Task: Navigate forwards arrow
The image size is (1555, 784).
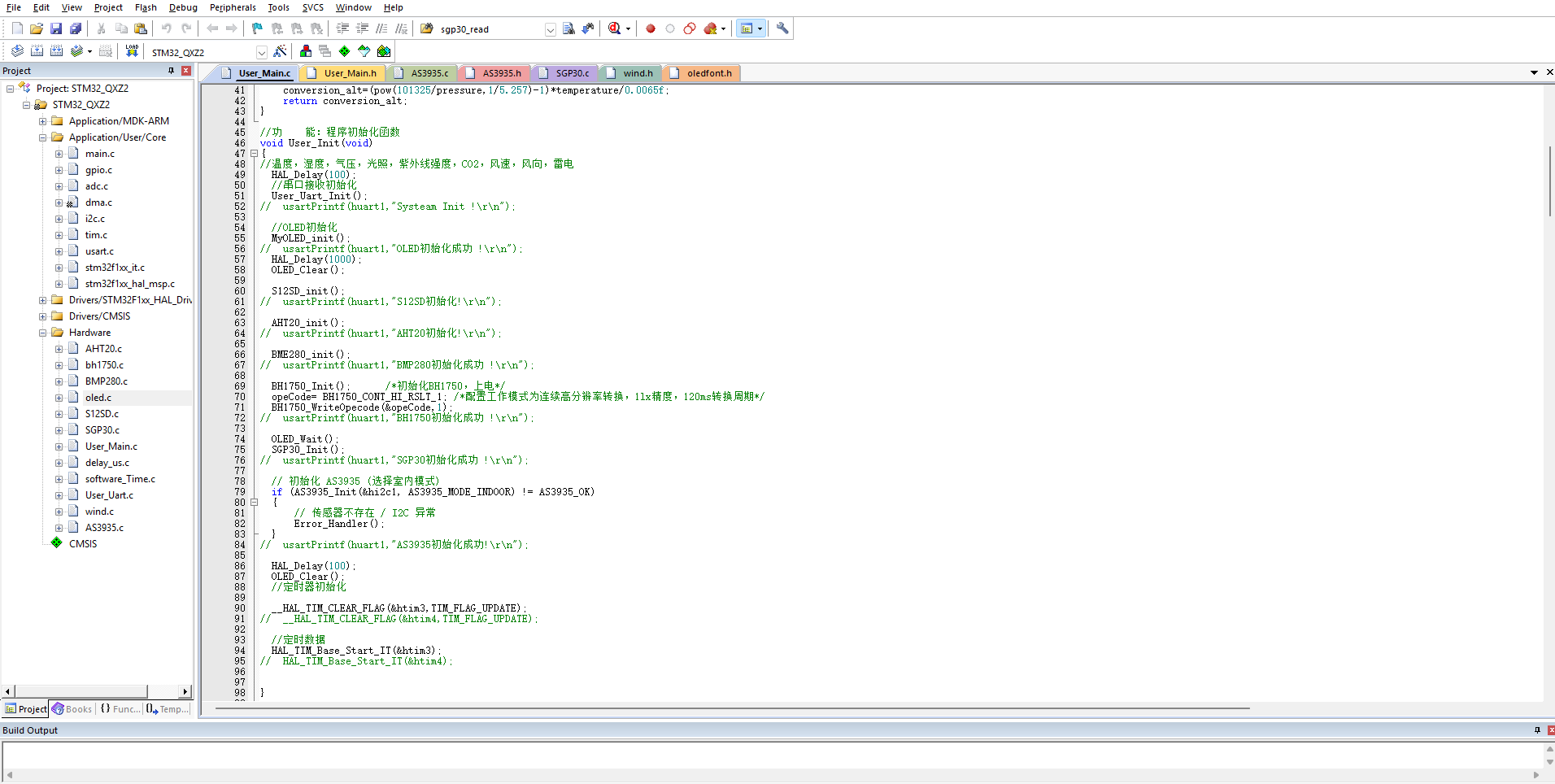Action: (232, 28)
